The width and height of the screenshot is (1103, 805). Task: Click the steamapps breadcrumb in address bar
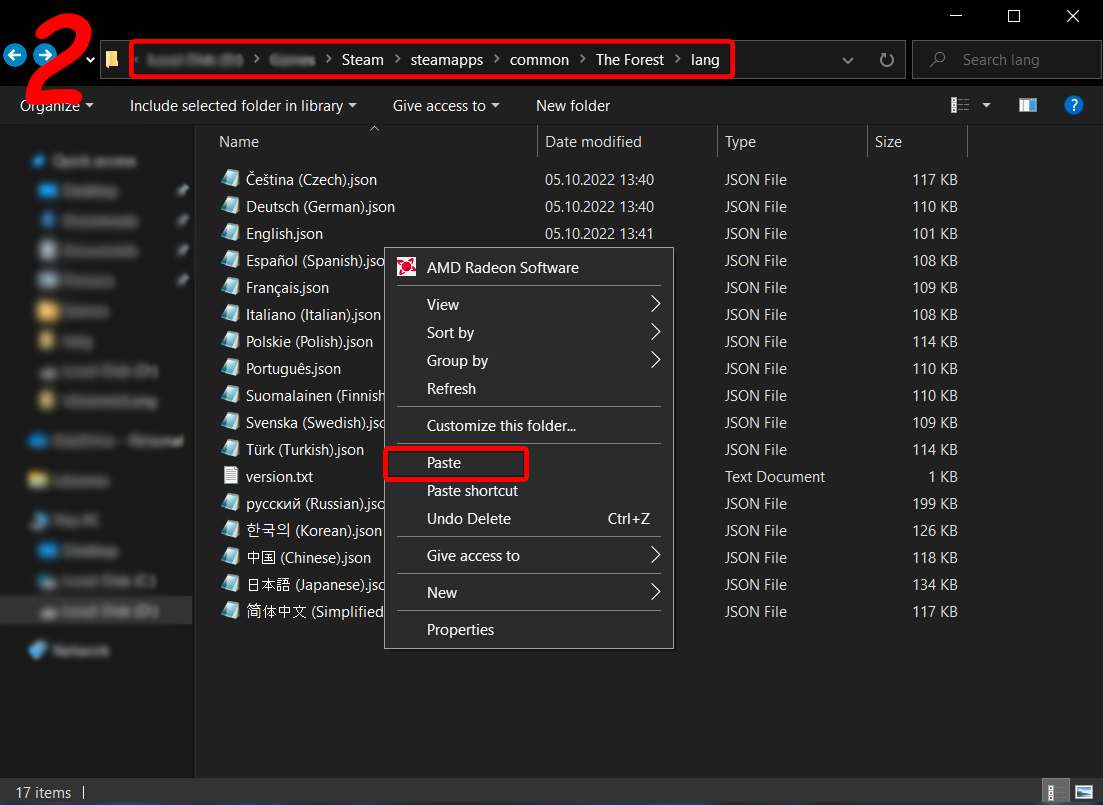click(446, 60)
